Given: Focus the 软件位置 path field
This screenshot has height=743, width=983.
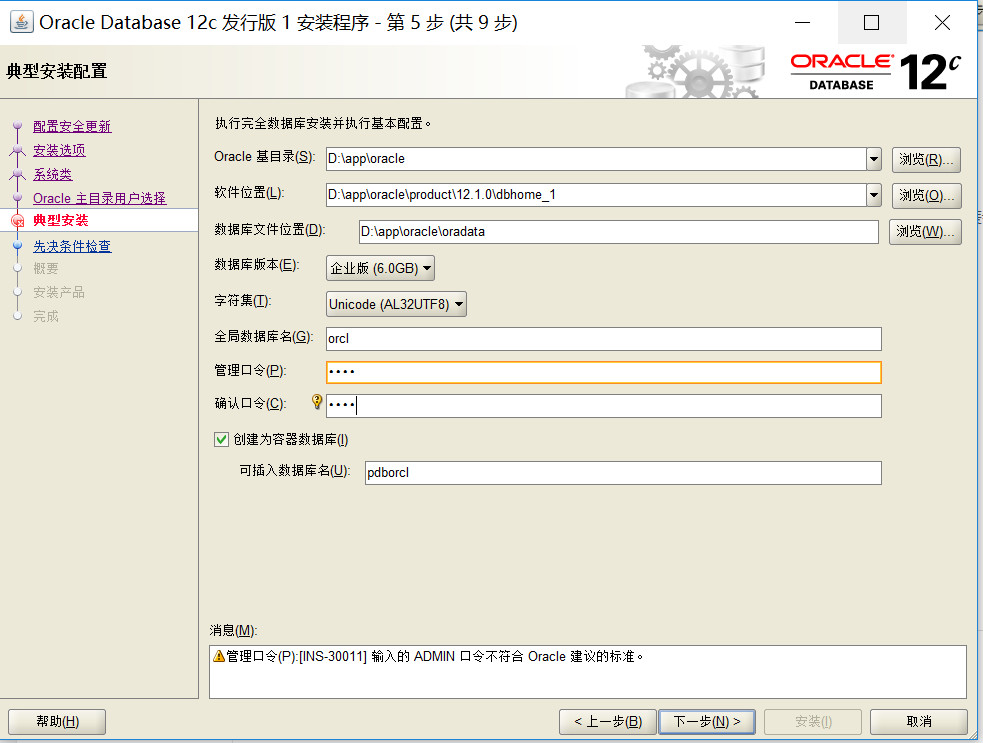Looking at the screenshot, I should (596, 195).
